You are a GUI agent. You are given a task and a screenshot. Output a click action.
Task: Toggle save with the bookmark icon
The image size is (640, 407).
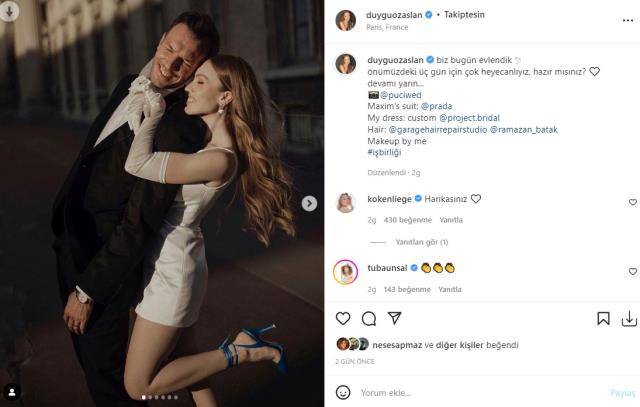(x=603, y=318)
